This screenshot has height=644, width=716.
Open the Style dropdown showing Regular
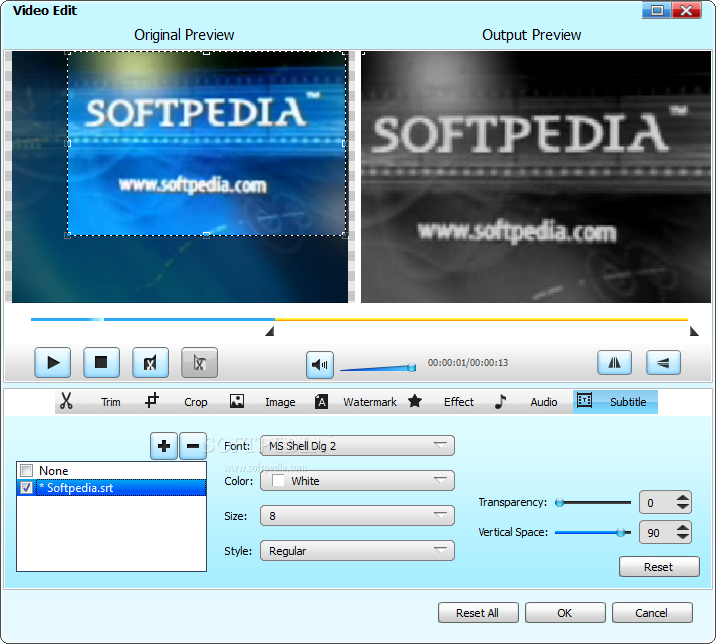pos(357,551)
